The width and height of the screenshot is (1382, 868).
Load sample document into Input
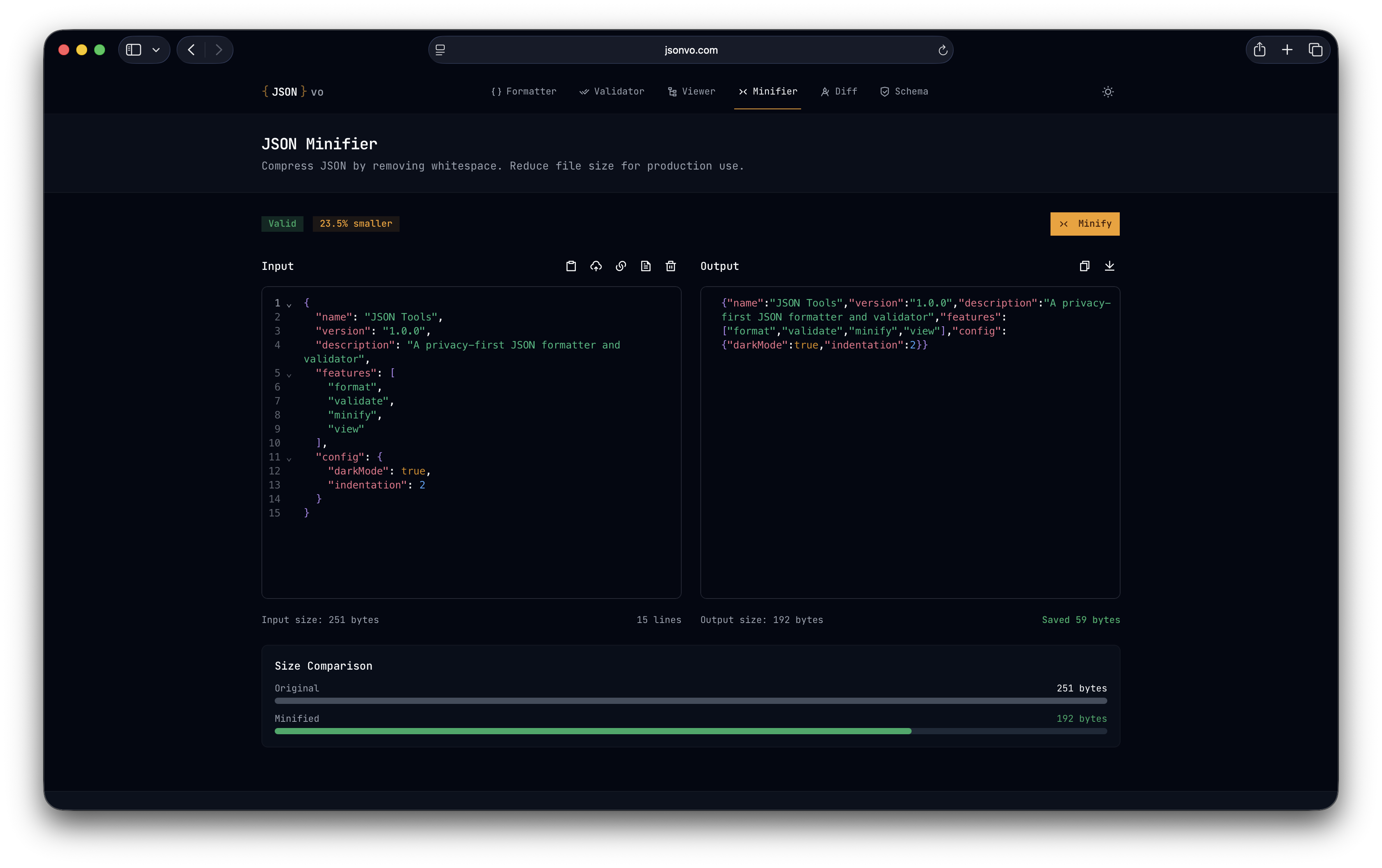pyautogui.click(x=645, y=266)
